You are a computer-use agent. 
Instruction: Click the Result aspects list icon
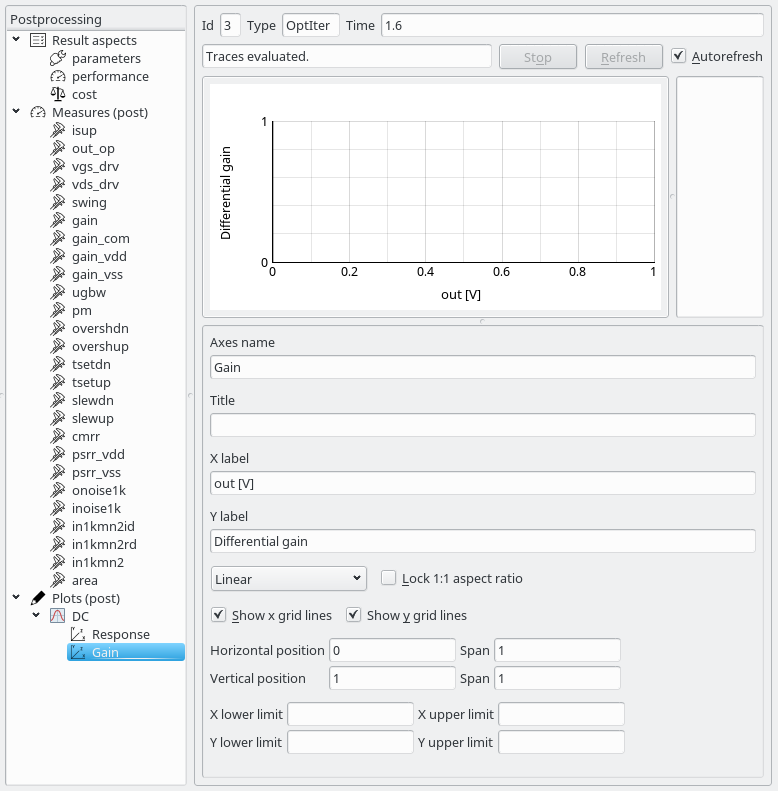[x=38, y=41]
